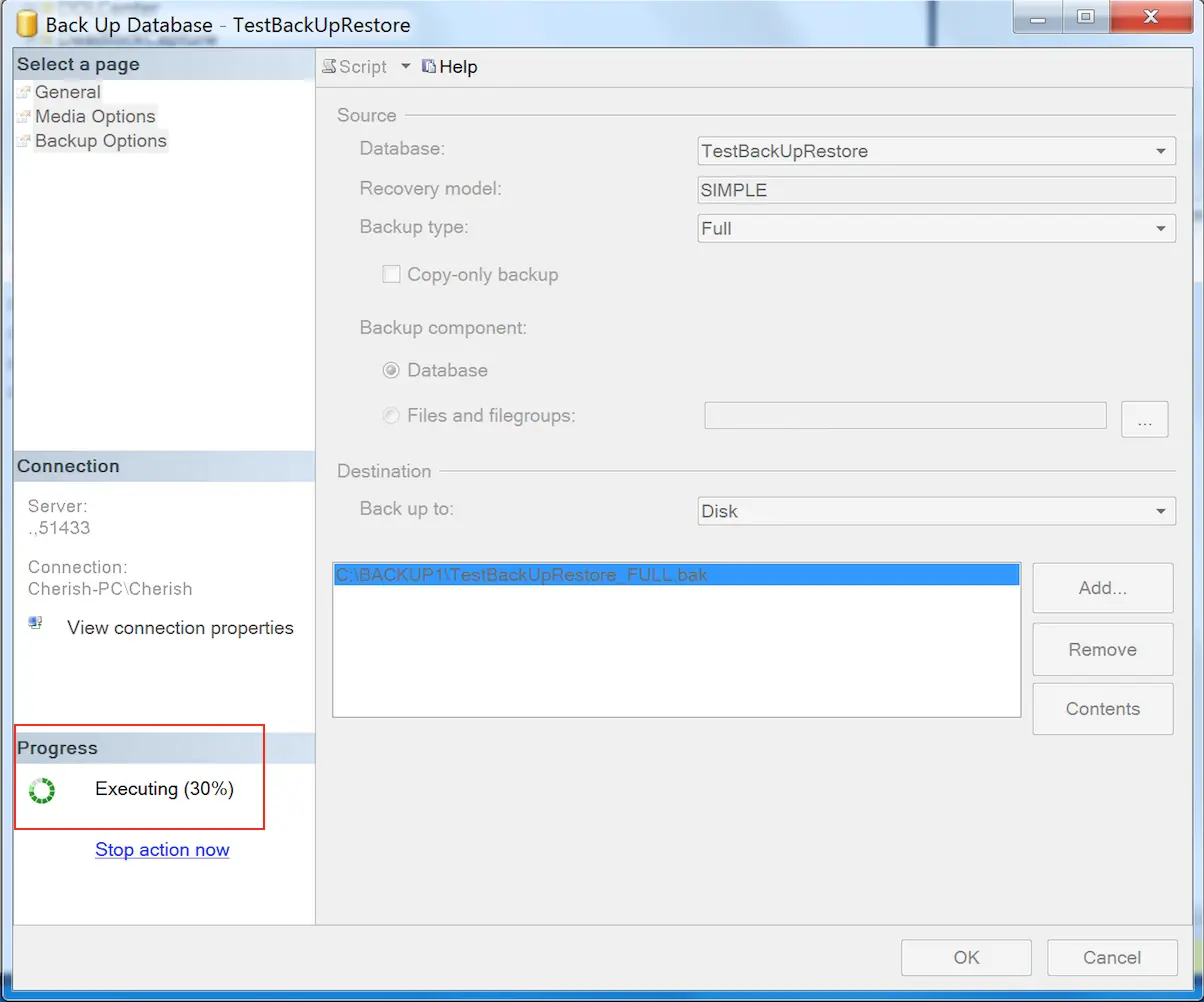Minimize the Back Up Database window
The width and height of the screenshot is (1204, 1002).
click(1038, 17)
